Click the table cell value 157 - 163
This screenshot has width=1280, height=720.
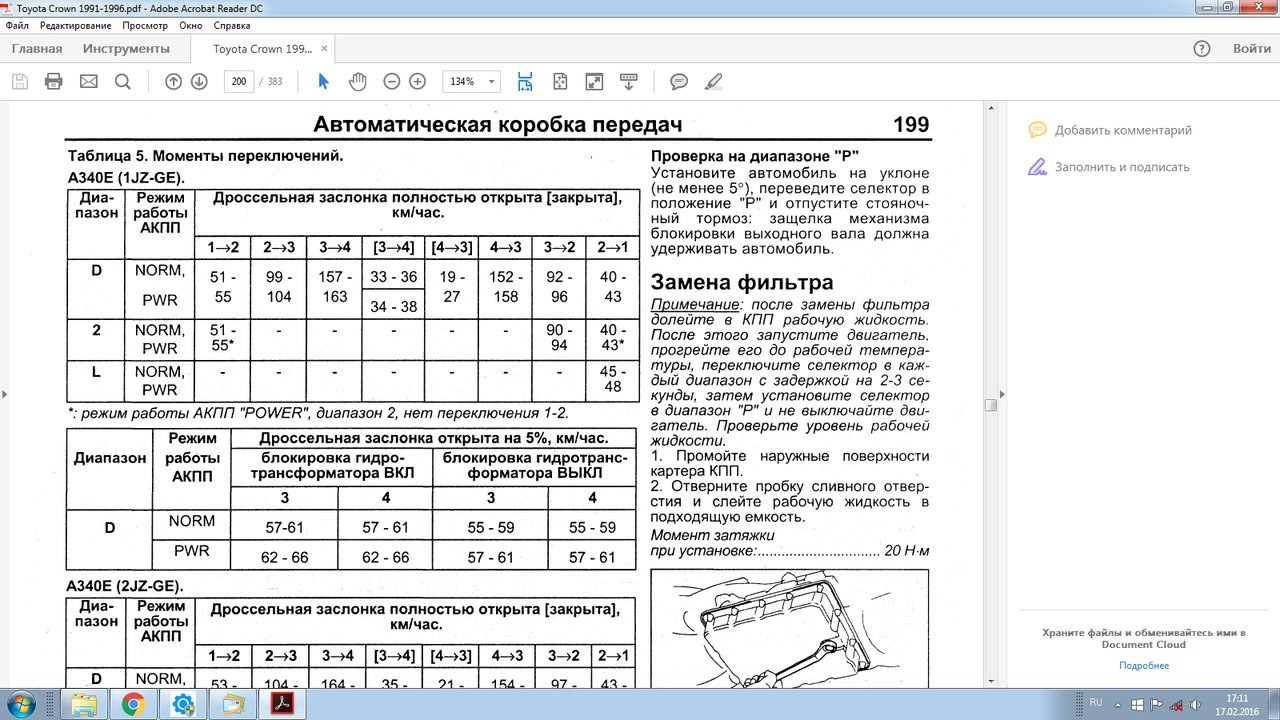335,286
